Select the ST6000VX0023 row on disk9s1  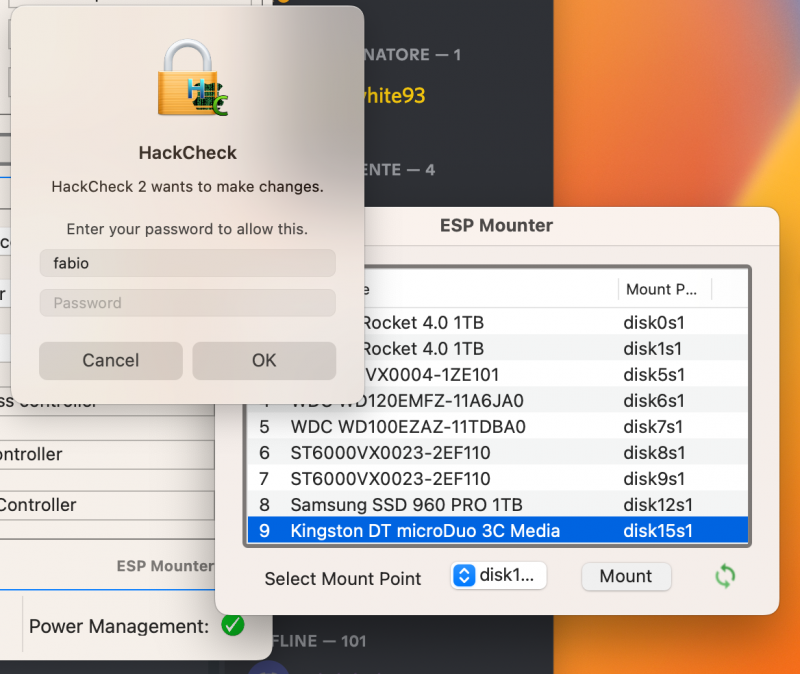tap(497, 479)
